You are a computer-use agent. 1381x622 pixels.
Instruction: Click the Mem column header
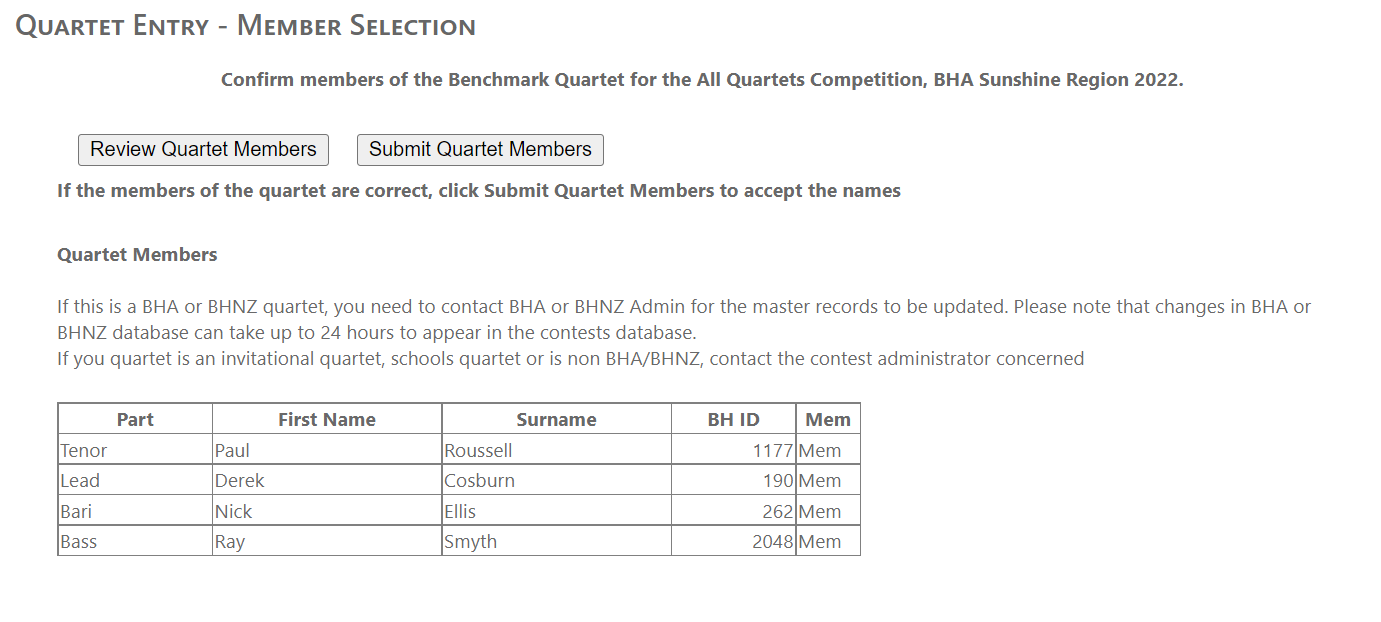click(828, 420)
